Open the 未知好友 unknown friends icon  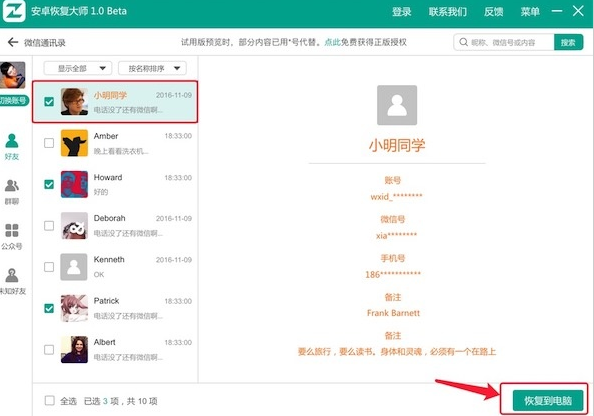[13, 281]
